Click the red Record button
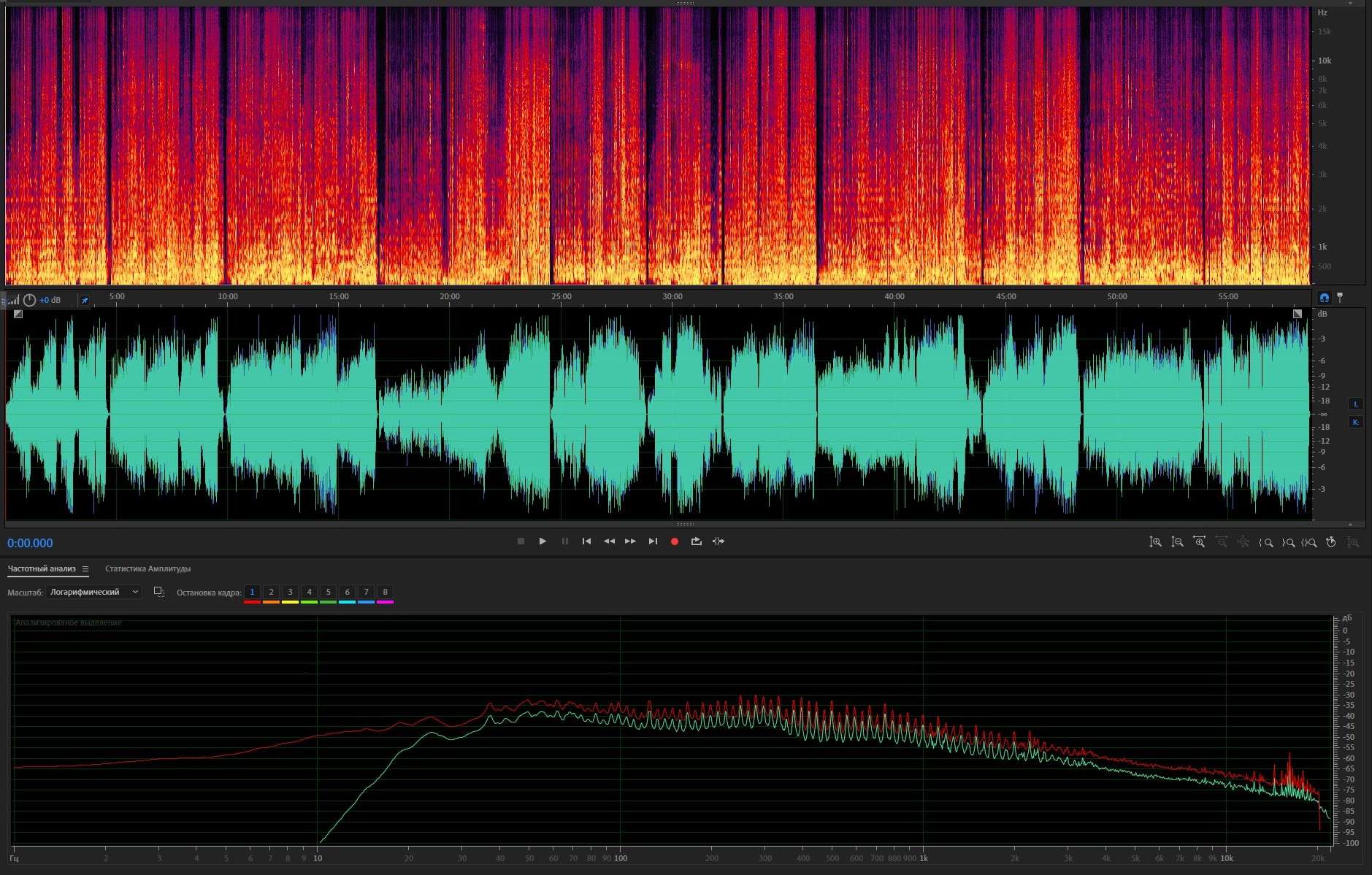The width and height of the screenshot is (1372, 875). click(x=675, y=541)
